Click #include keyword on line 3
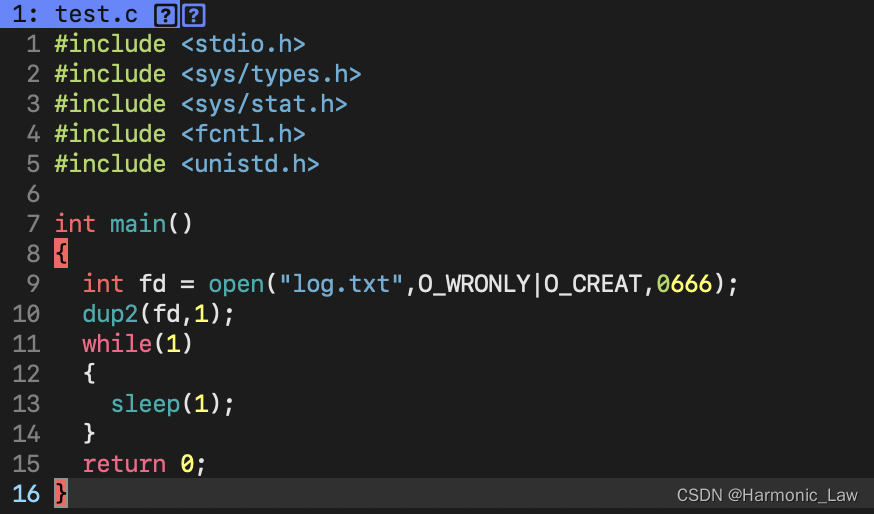This screenshot has height=514, width=874. pos(110,104)
